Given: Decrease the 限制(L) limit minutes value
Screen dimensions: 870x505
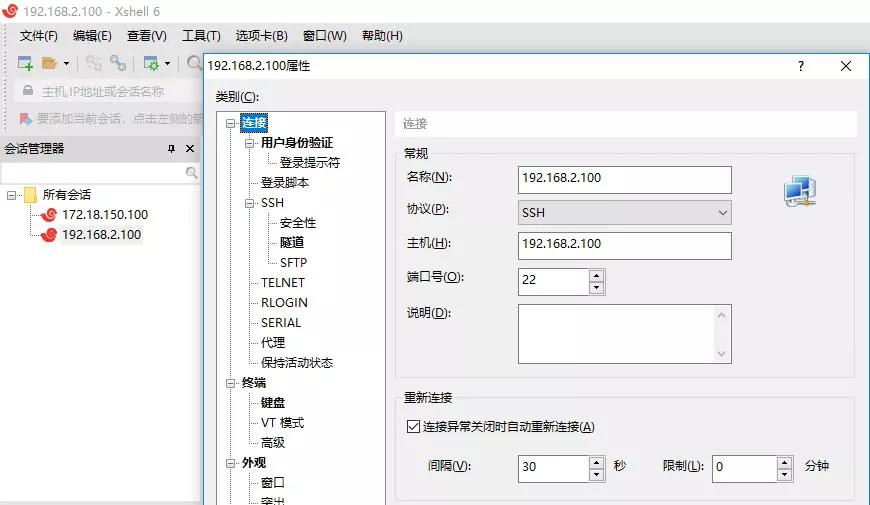Looking at the screenshot, I should pos(785,475).
